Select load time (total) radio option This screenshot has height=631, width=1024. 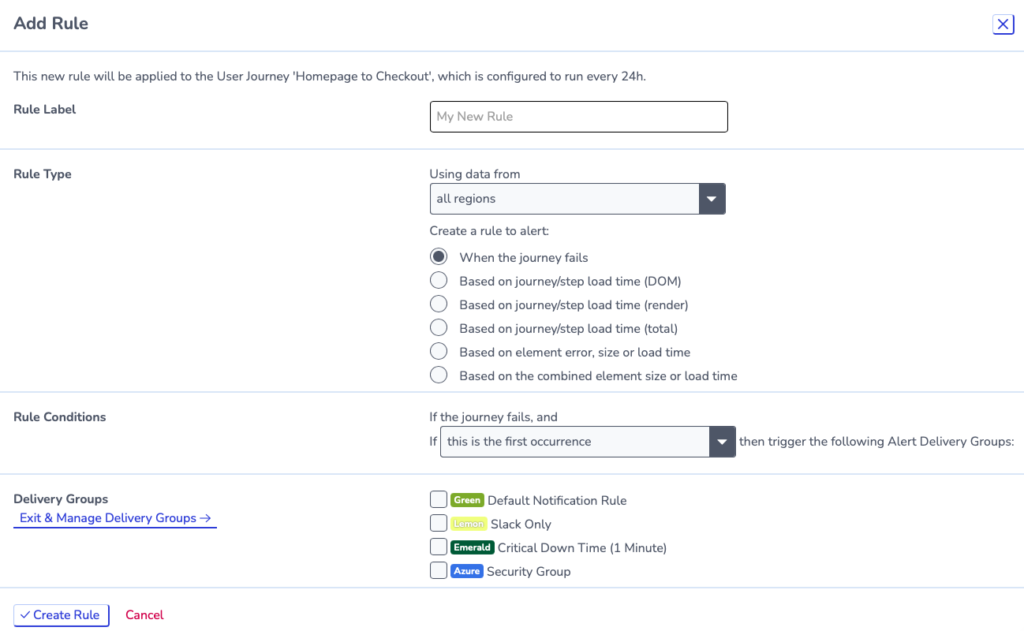tap(439, 327)
